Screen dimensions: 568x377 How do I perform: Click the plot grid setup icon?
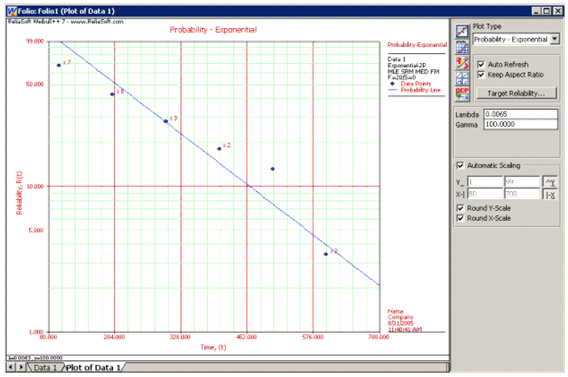(x=462, y=47)
